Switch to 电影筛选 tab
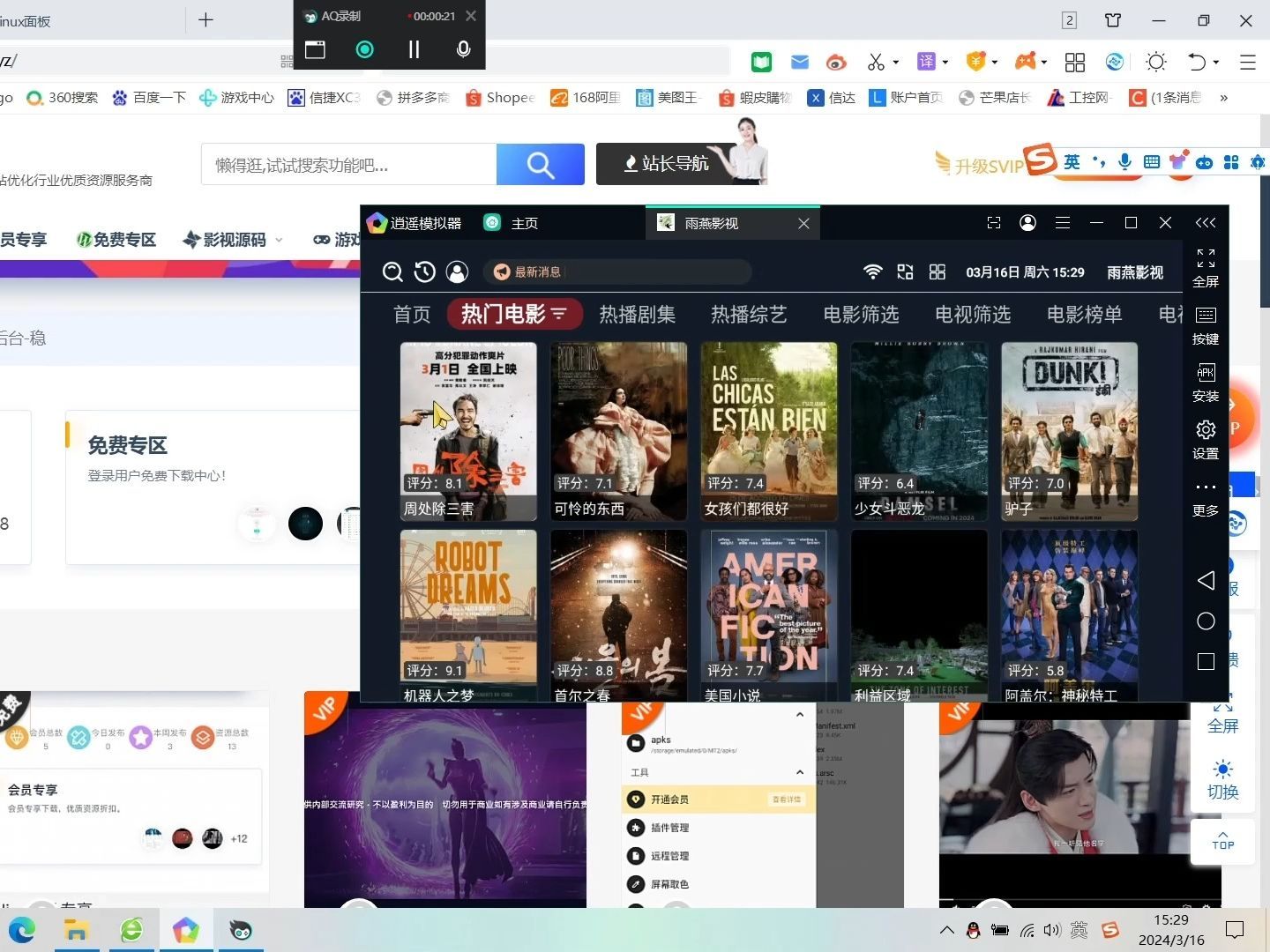This screenshot has height=952, width=1270. (x=861, y=315)
